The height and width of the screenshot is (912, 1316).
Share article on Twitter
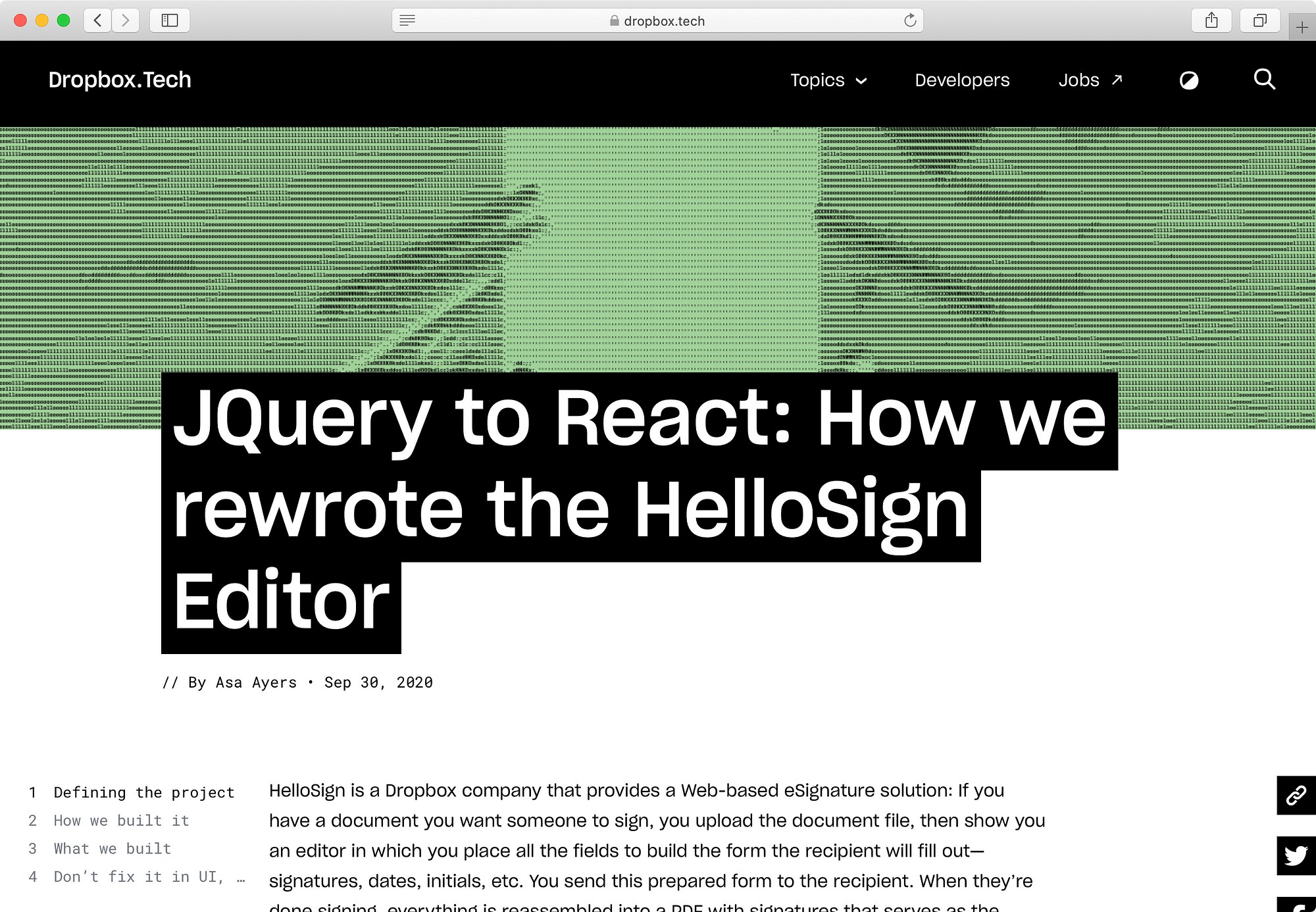1296,855
